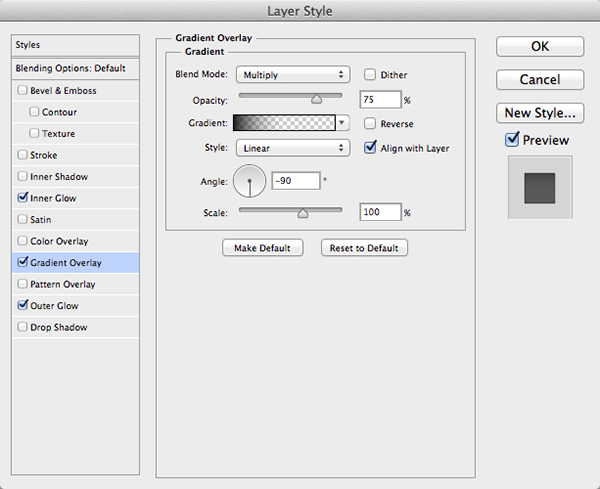This screenshot has height=489, width=600.
Task: Open the Inner Glow settings
Action: [x=54, y=198]
